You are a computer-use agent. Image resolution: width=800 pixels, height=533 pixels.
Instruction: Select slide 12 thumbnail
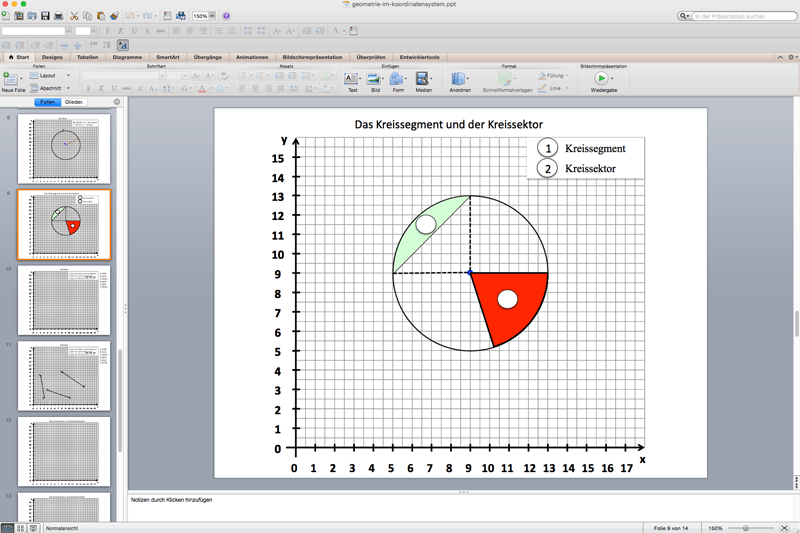[x=64, y=452]
